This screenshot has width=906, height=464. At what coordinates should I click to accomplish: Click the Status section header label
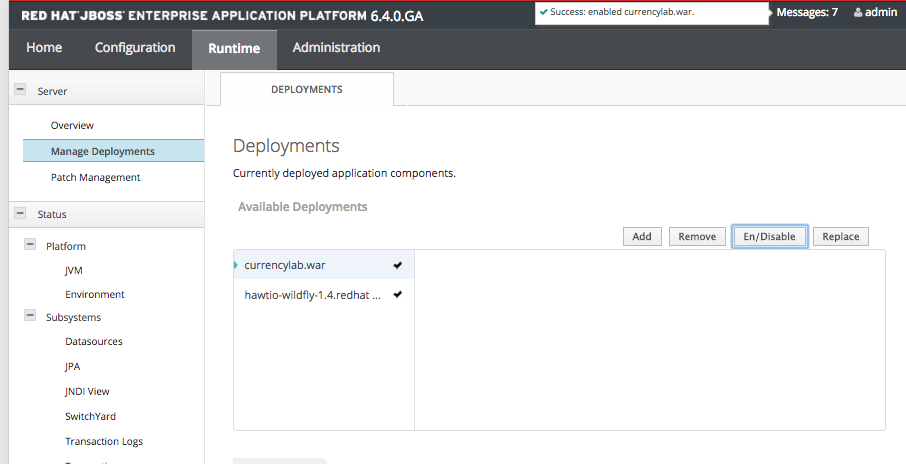pos(52,214)
